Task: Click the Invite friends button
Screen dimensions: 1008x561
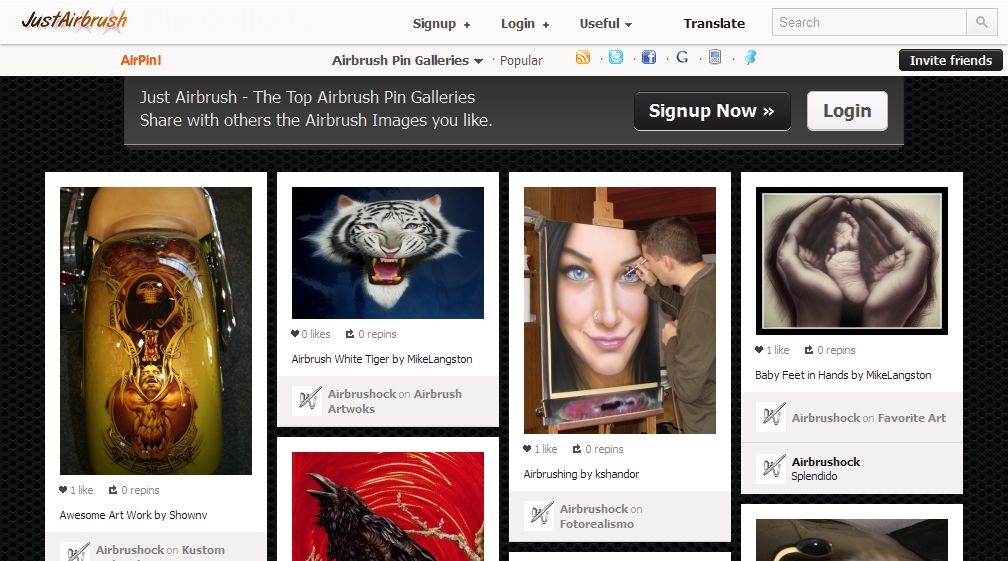Action: pos(951,60)
